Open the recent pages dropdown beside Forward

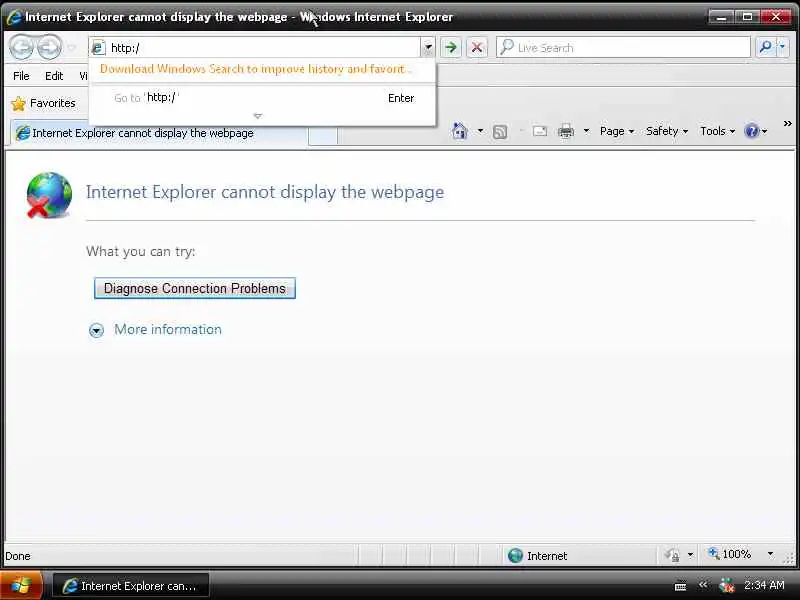click(72, 48)
